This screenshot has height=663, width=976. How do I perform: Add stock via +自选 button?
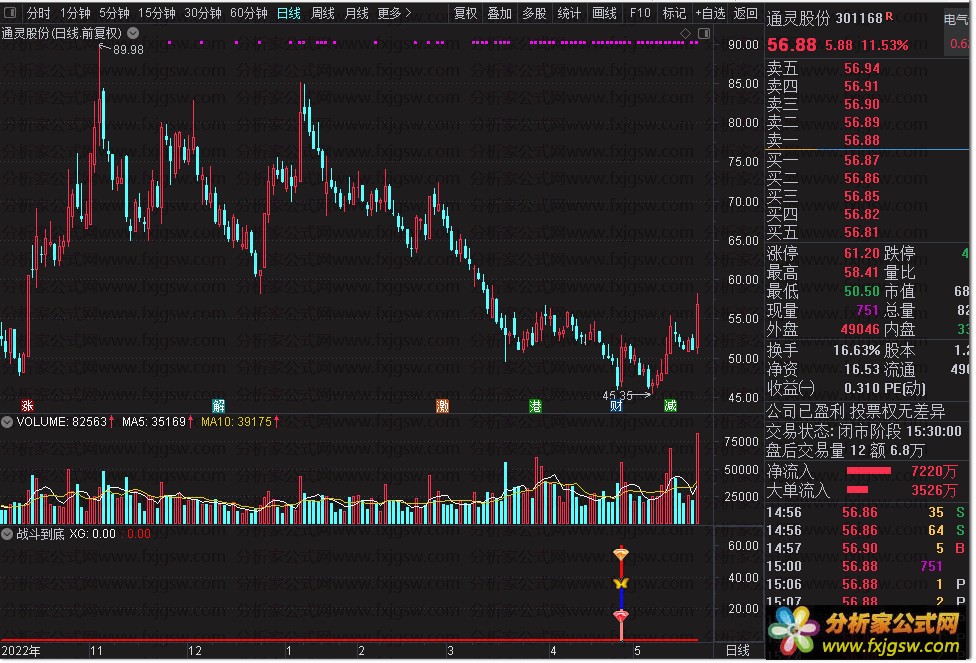coord(710,13)
